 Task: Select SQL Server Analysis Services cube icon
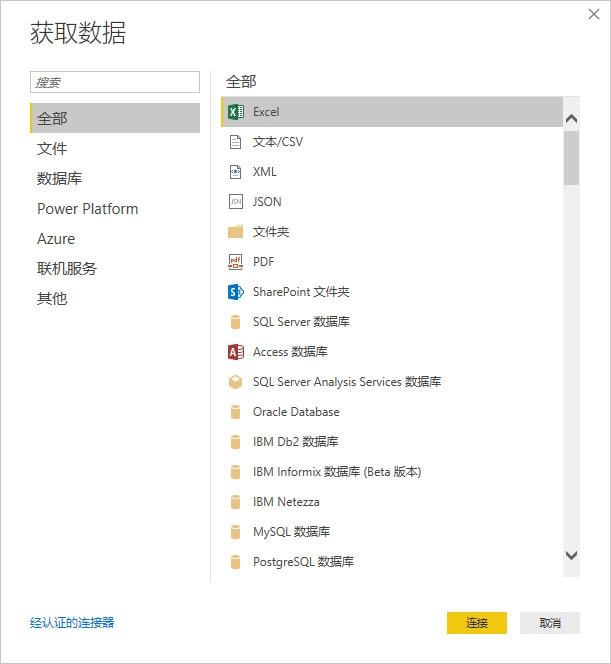[x=235, y=382]
